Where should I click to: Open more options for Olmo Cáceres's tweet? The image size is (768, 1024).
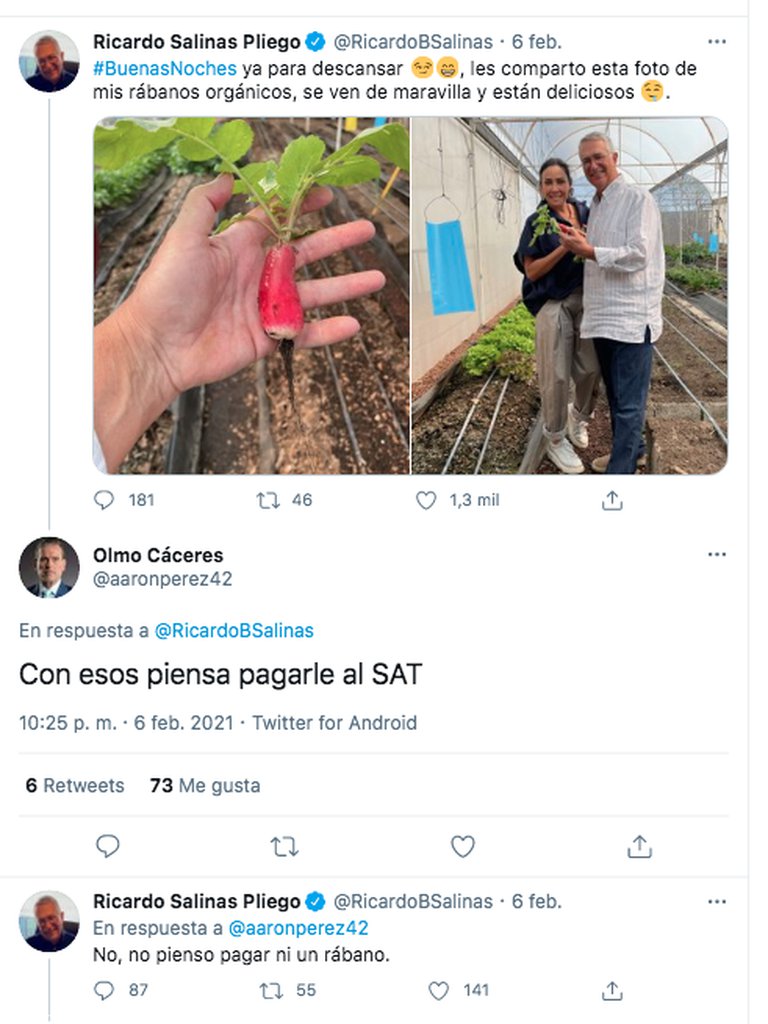coord(716,555)
